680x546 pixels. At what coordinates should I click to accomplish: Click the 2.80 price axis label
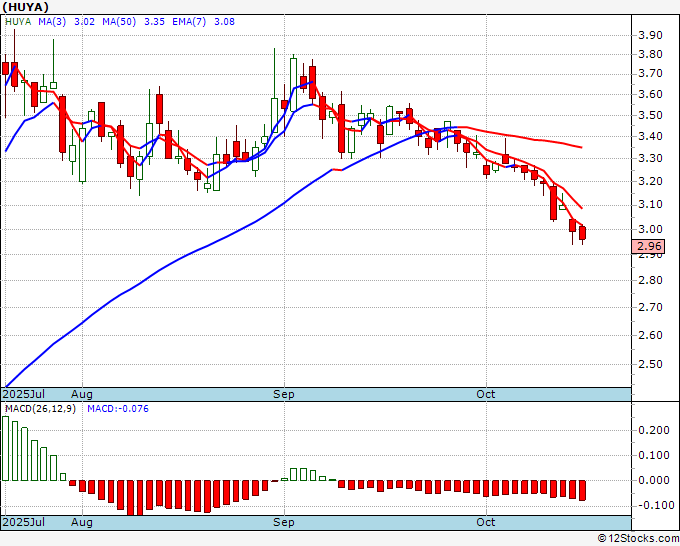point(650,281)
